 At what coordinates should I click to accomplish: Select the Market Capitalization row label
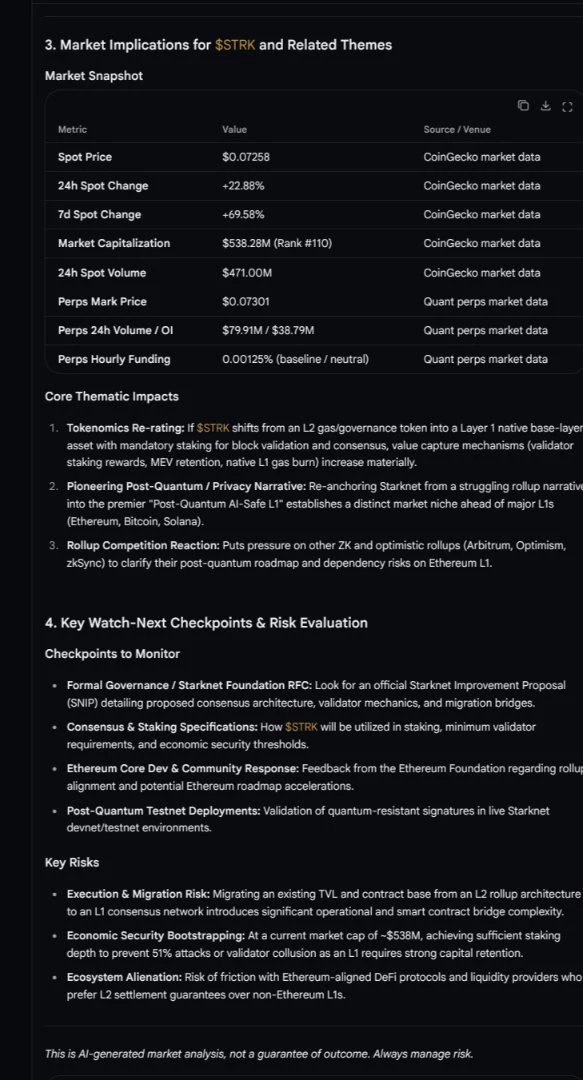[114, 243]
